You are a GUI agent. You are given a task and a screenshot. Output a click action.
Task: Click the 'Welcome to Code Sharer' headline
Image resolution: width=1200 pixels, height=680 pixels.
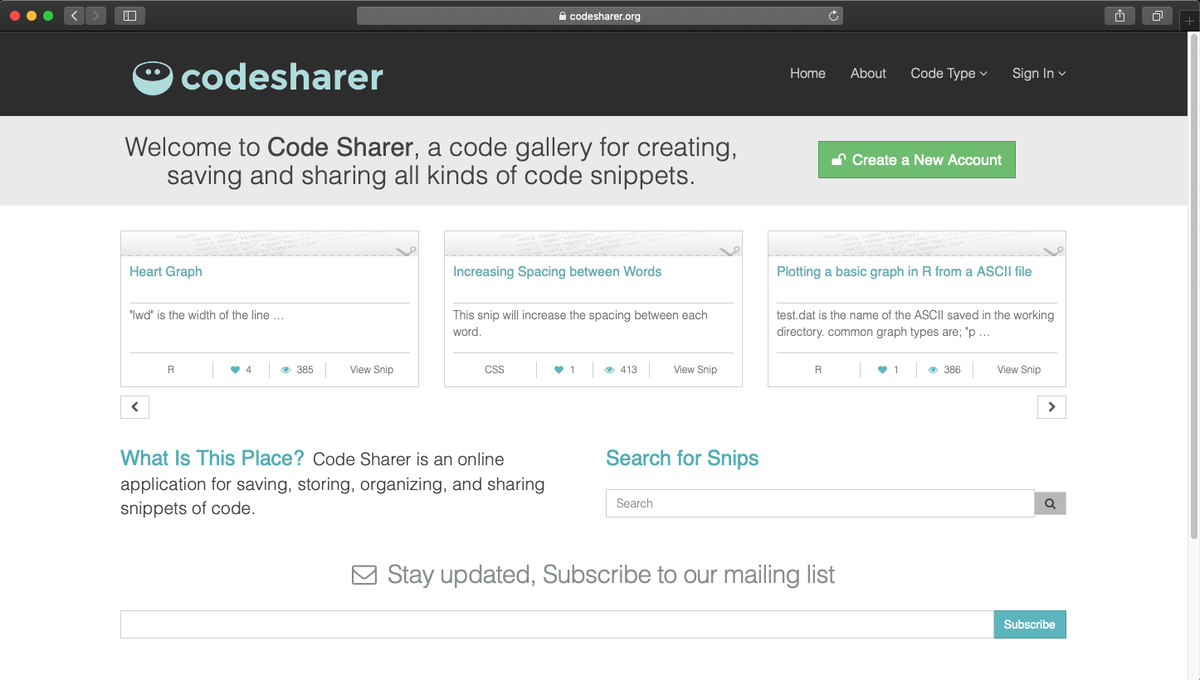(431, 161)
